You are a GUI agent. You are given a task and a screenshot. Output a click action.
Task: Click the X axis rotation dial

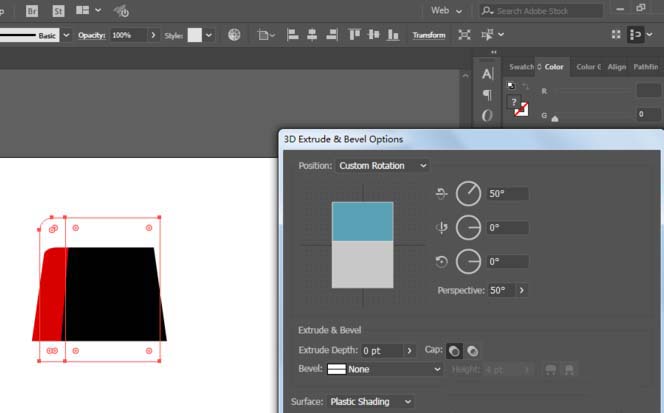(468, 194)
